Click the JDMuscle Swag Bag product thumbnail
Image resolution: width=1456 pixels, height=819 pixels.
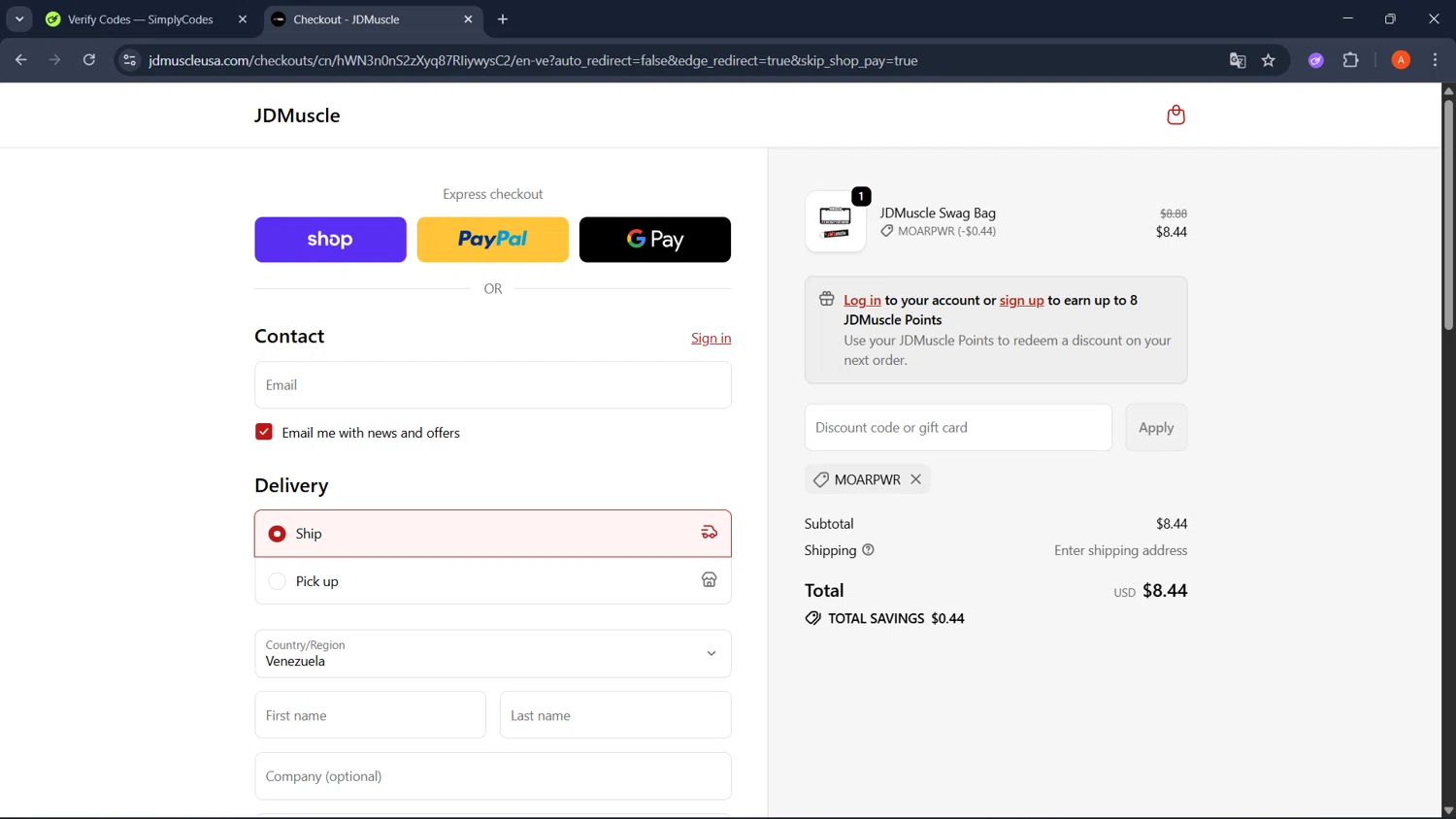(835, 221)
